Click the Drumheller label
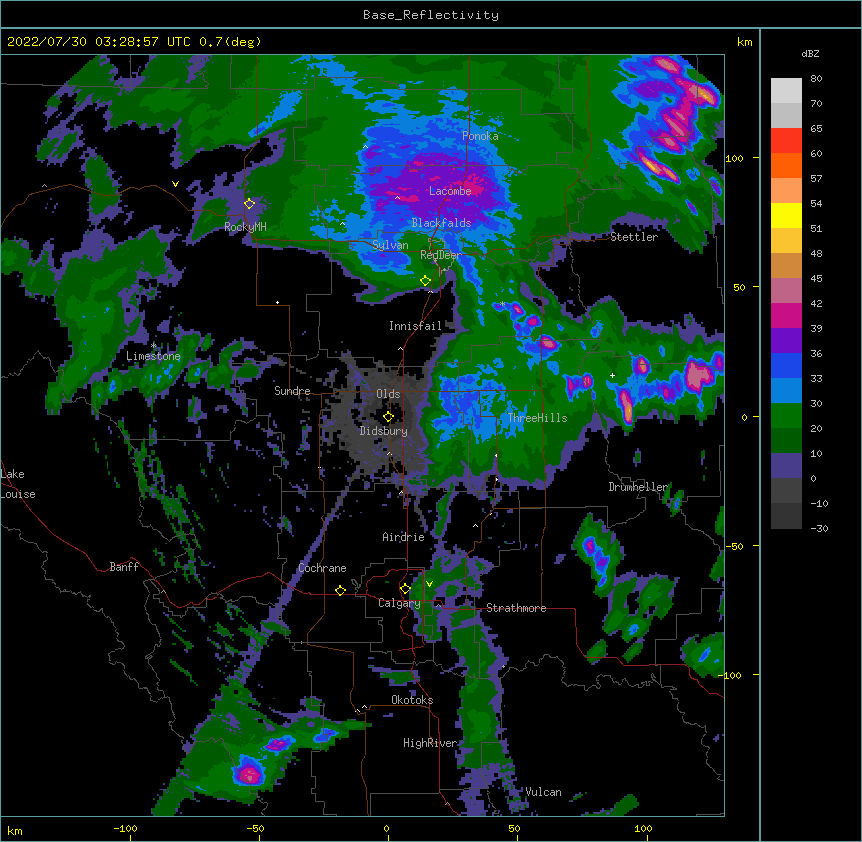The width and height of the screenshot is (862, 842). [638, 487]
